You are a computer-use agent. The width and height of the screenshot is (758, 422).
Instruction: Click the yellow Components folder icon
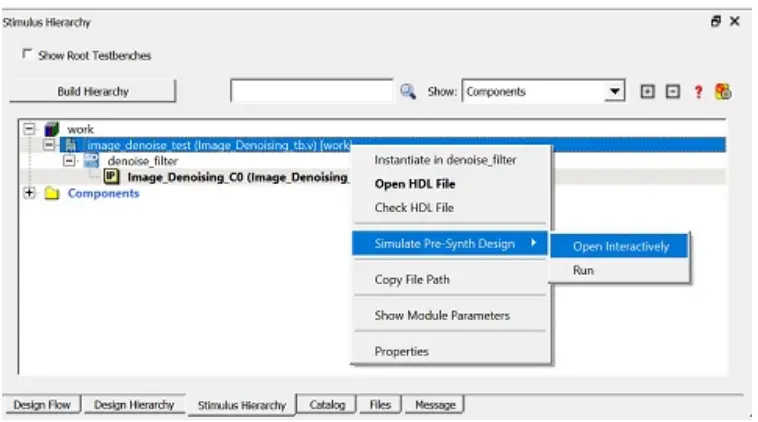tap(52, 194)
